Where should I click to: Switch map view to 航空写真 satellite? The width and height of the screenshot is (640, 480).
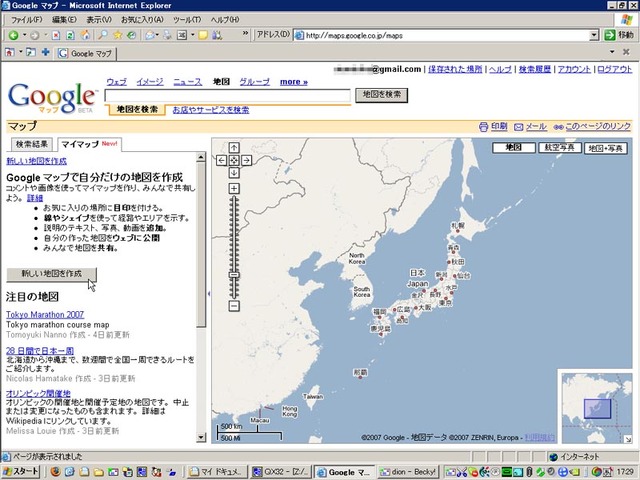[x=559, y=148]
